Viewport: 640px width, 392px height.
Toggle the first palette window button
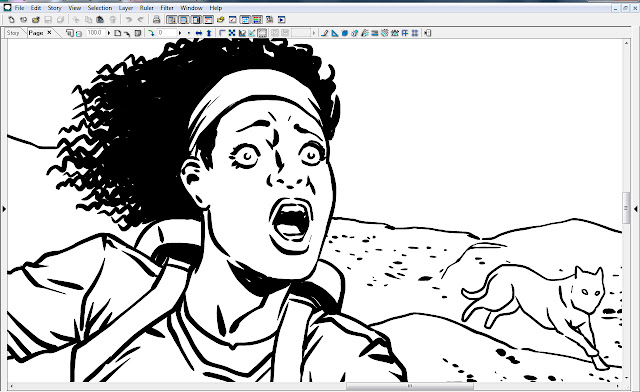click(x=172, y=20)
